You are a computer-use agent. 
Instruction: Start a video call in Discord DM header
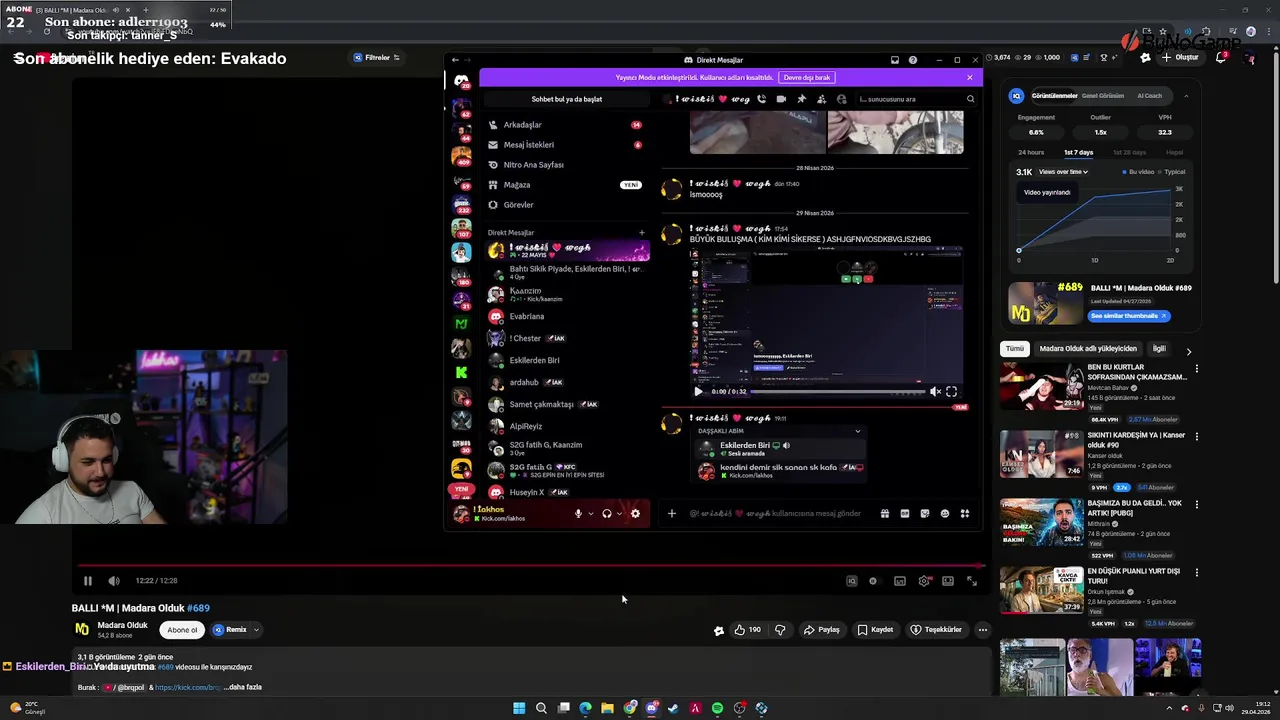coord(781,99)
